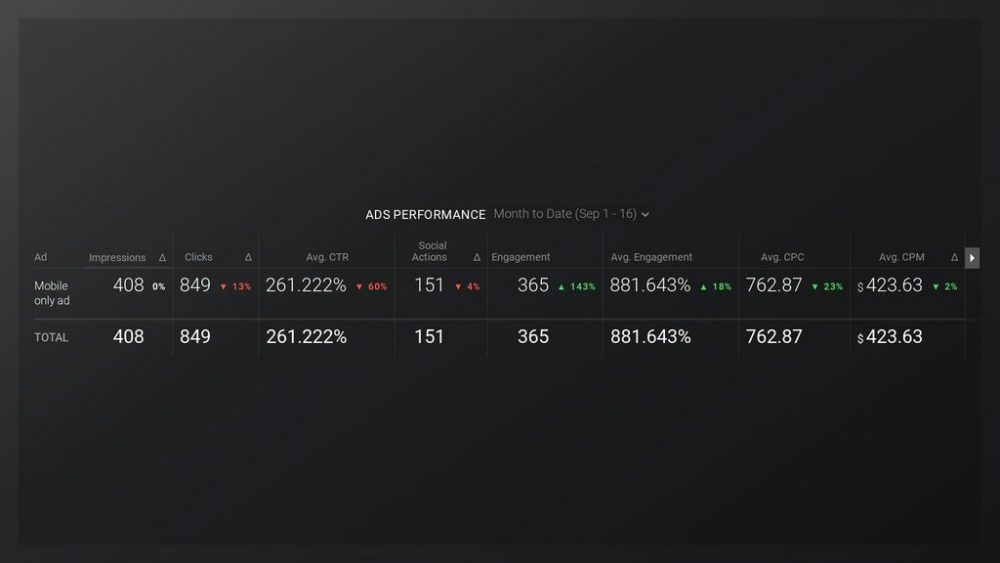Click the ADS PERFORMANCE widget title
Image resolution: width=1000 pixels, height=563 pixels.
click(425, 215)
